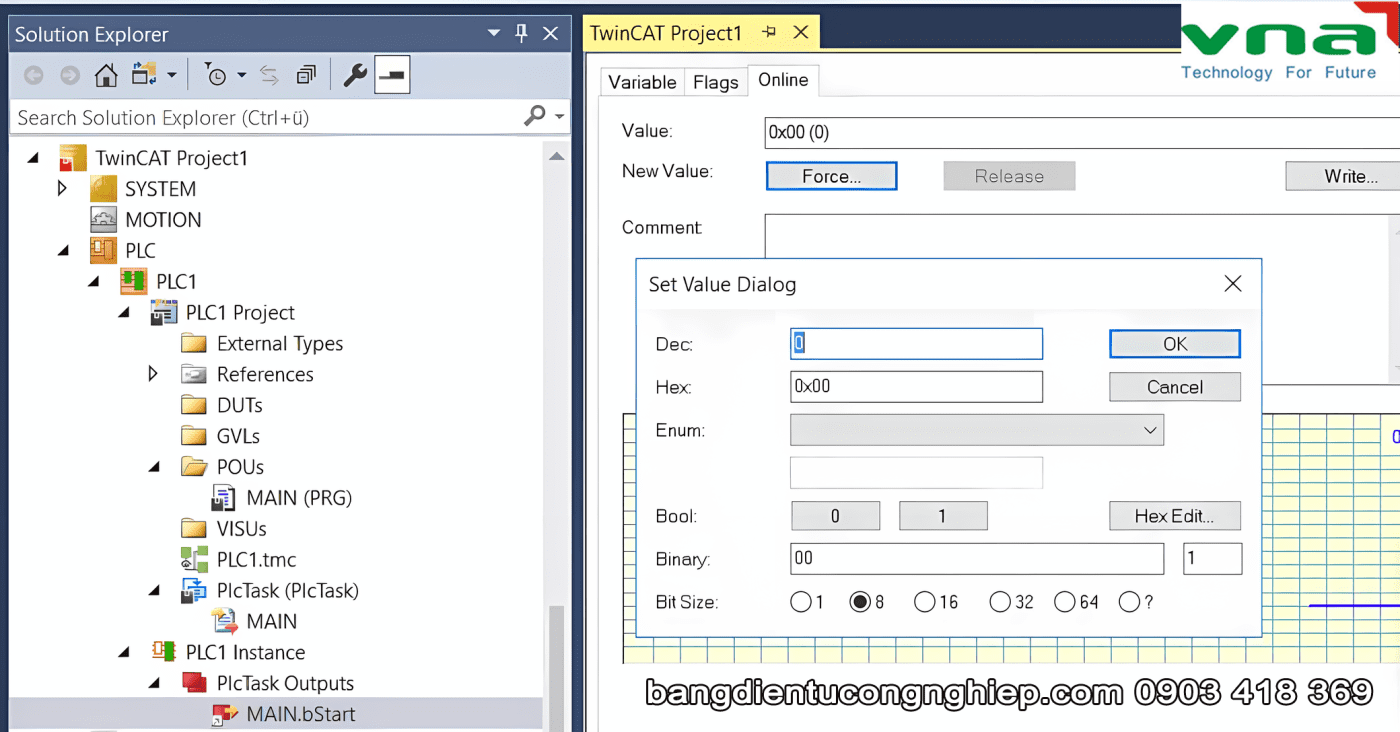Click the Solution Explorer search box
Screen dimensions: 1400x732
(x=265, y=117)
